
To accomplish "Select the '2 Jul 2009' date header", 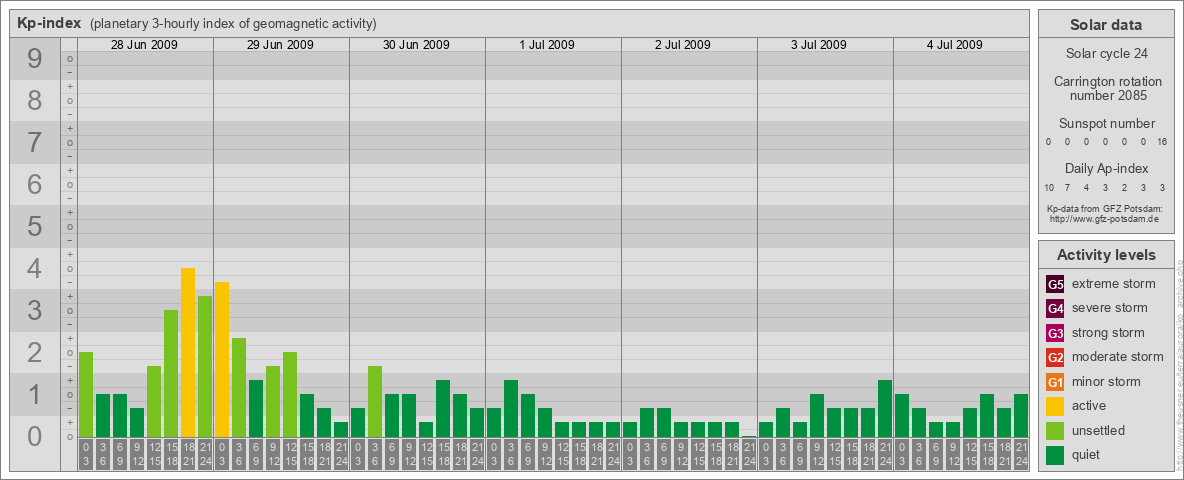I will tap(683, 45).
